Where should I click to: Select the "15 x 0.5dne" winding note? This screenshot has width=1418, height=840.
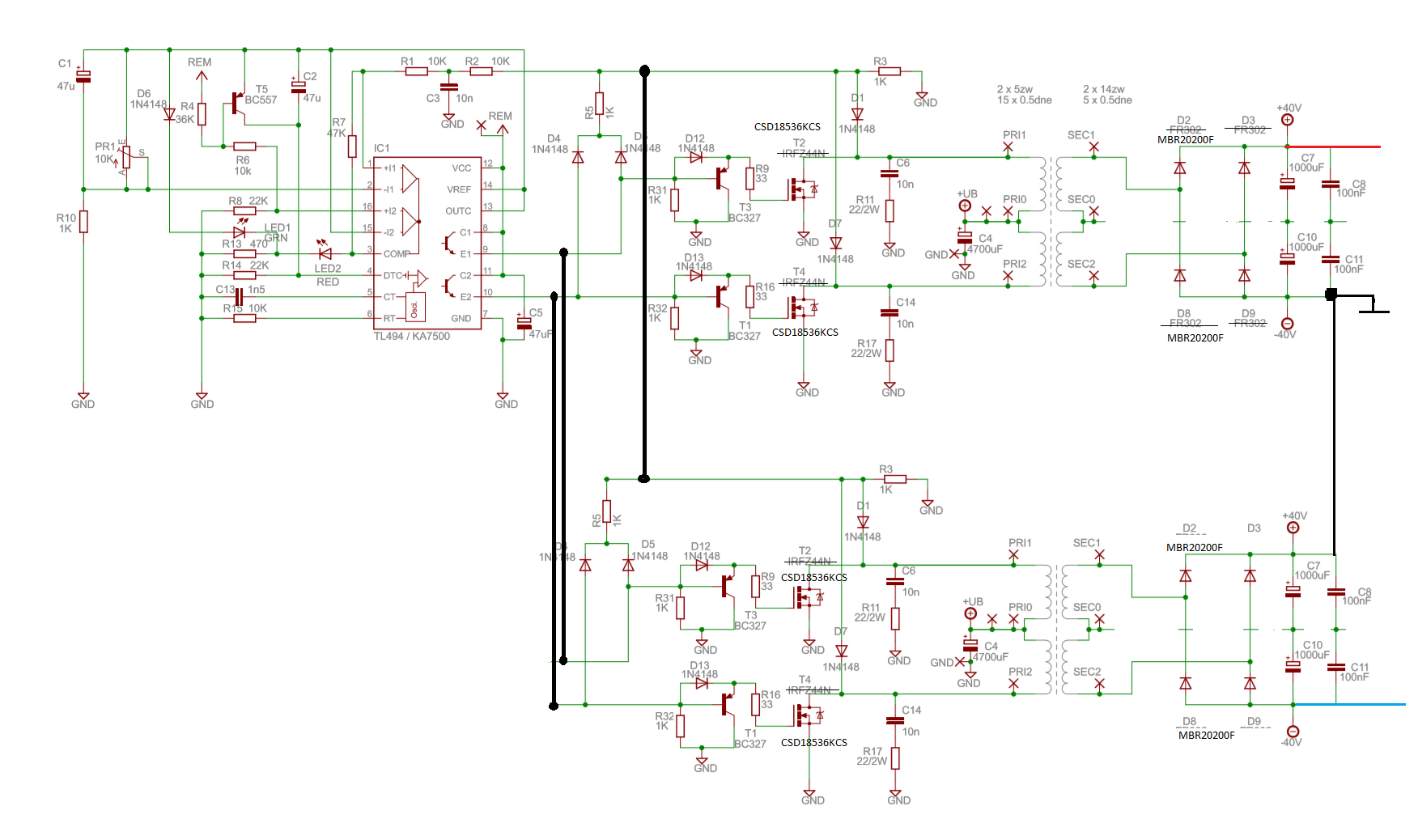1025,100
